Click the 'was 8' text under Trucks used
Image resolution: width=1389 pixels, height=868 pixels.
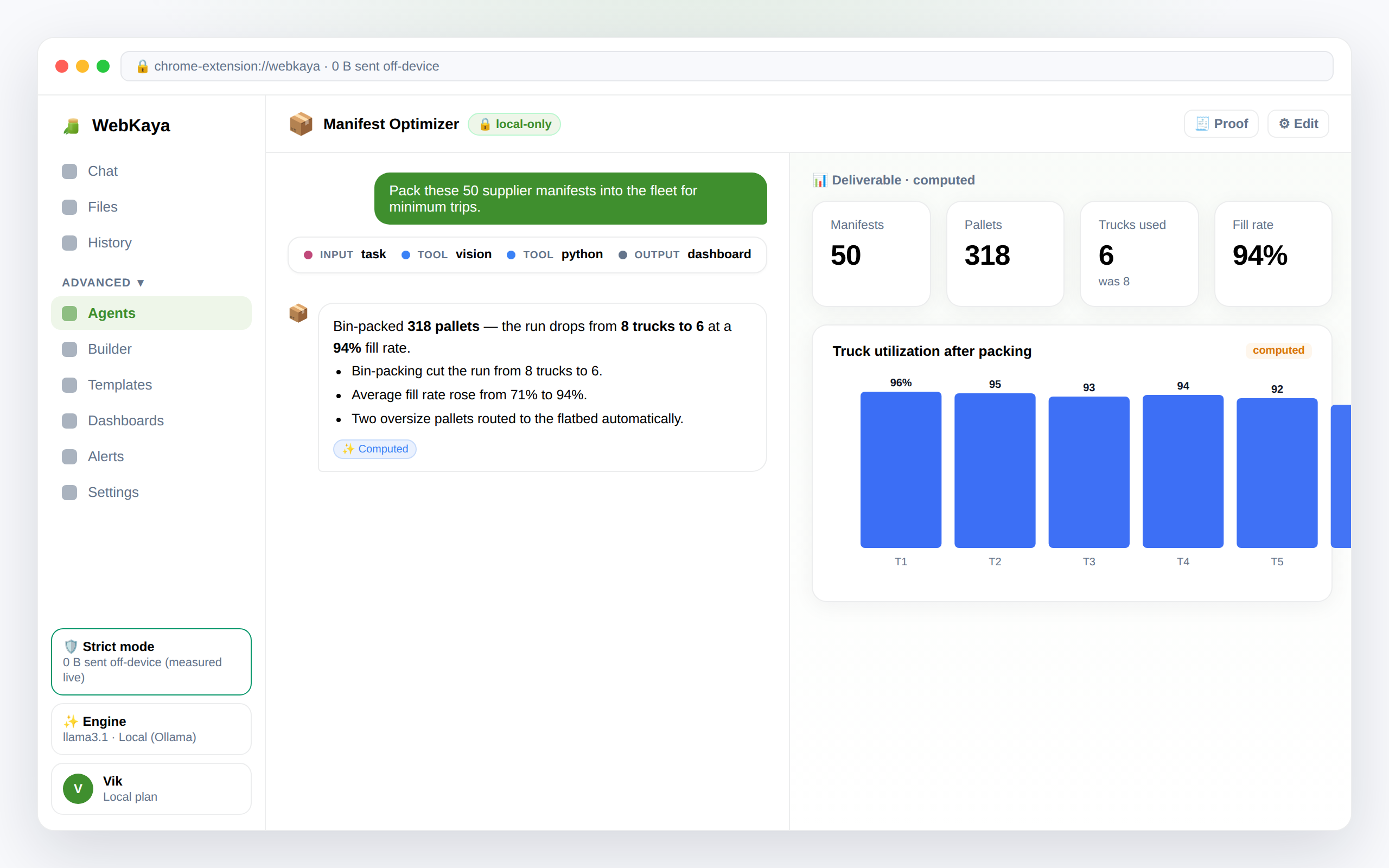(1114, 282)
